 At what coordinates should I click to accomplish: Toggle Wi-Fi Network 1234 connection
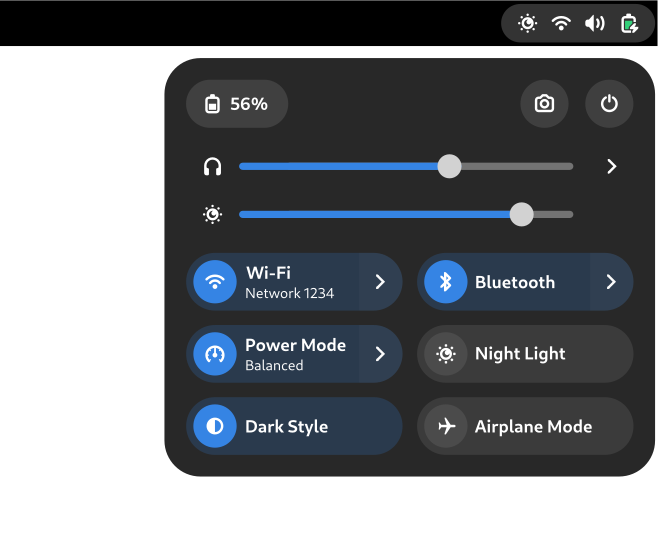pyautogui.click(x=273, y=282)
